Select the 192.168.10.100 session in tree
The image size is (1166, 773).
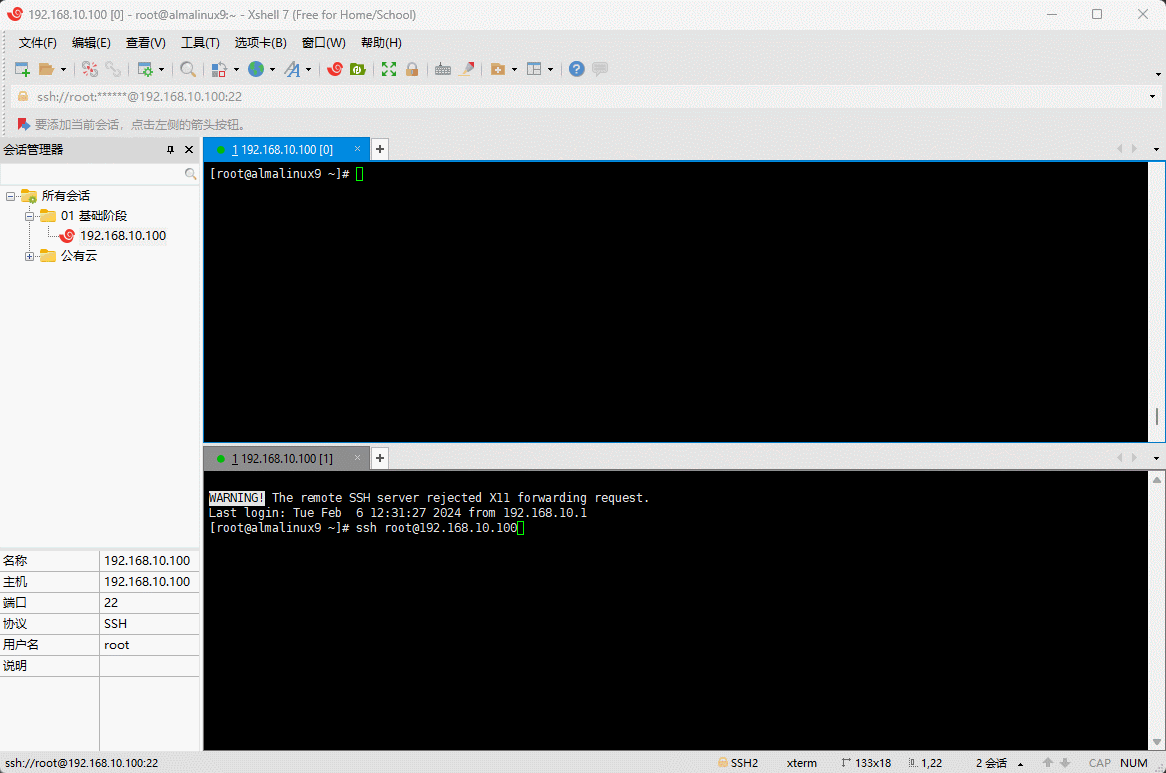122,236
